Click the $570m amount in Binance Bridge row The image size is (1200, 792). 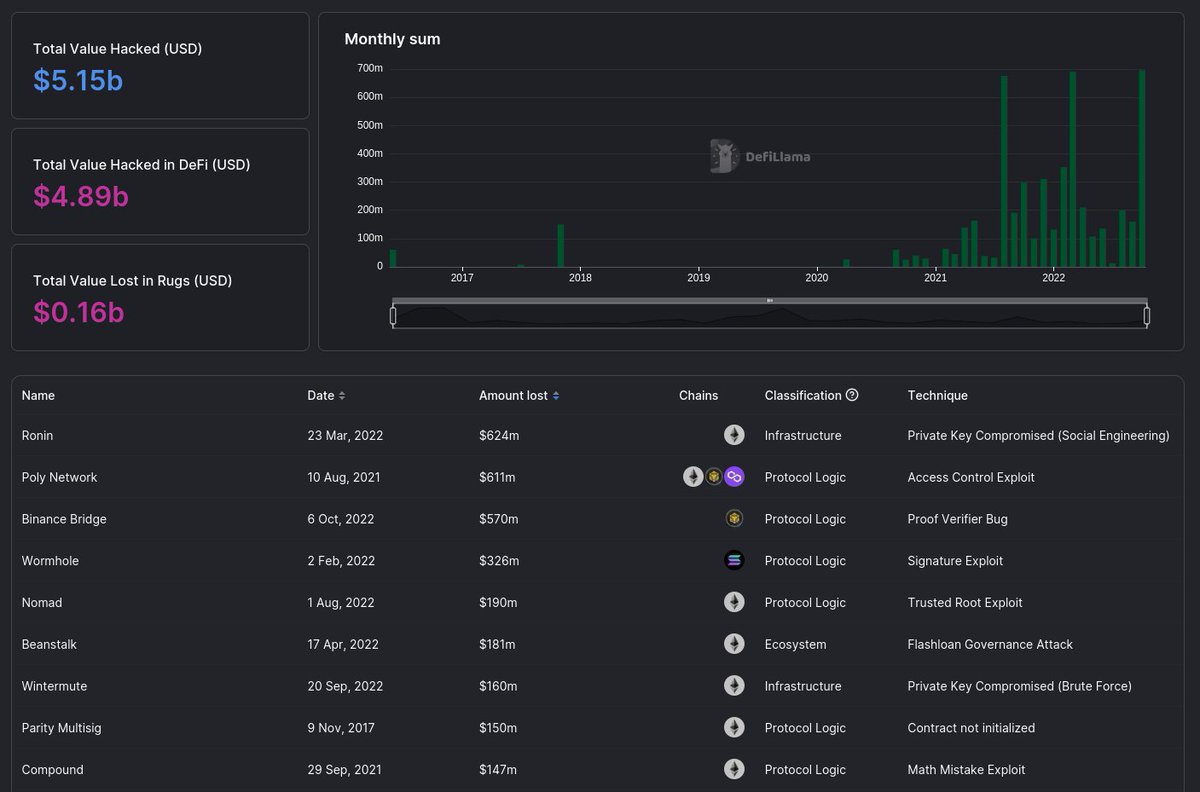[x=499, y=520]
